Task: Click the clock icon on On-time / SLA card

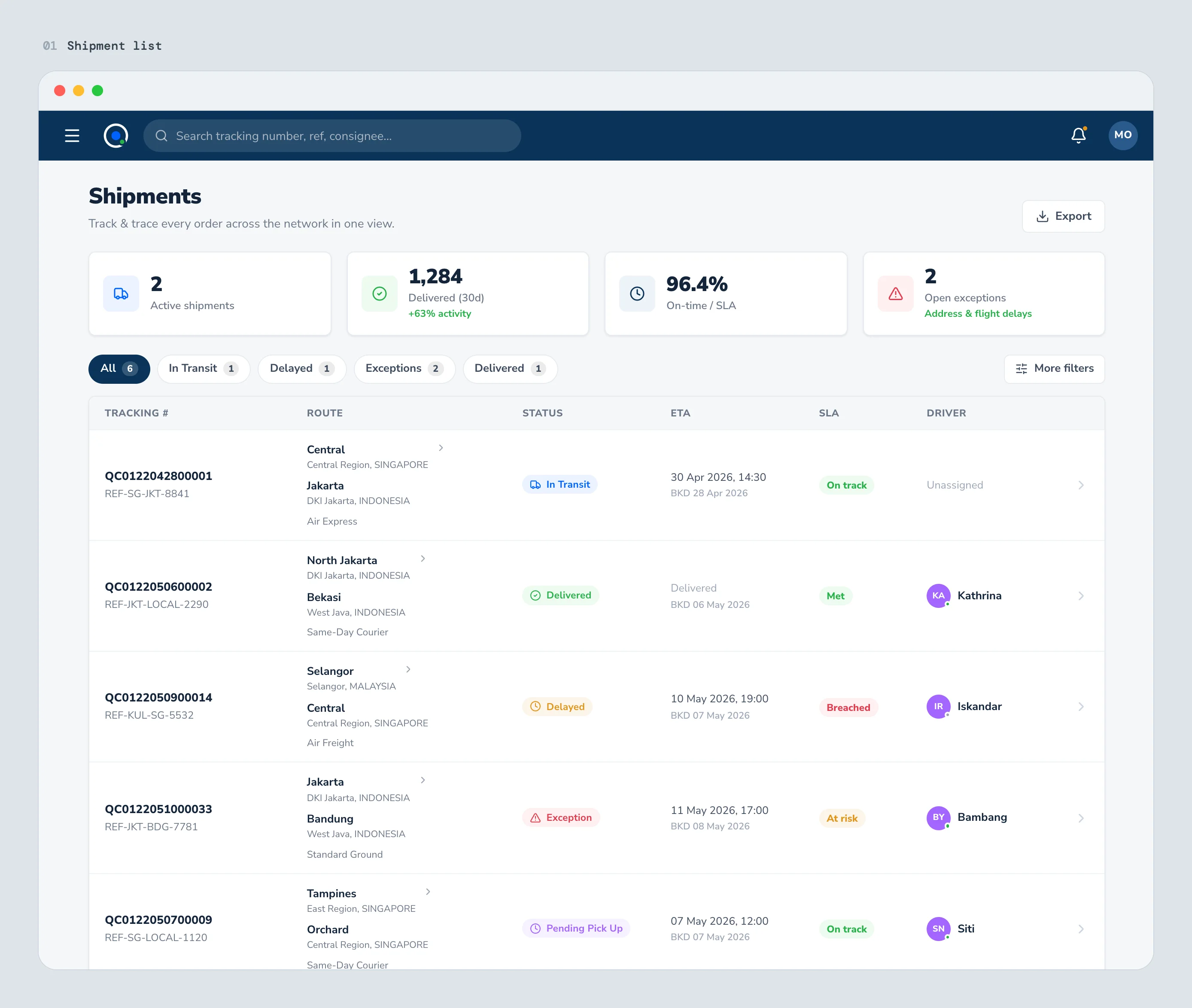Action: pyautogui.click(x=637, y=293)
